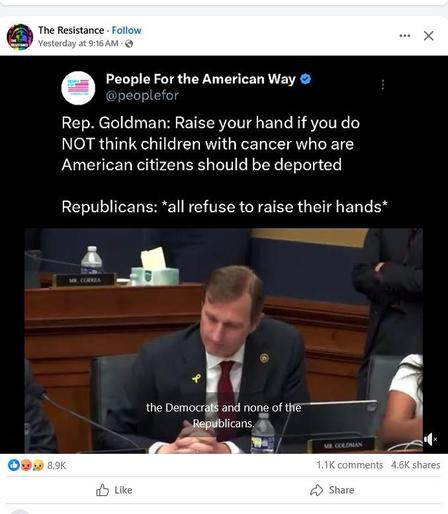The image size is (448, 514).
Task: View the 8.9K reactions list
Action: click(x=57, y=465)
